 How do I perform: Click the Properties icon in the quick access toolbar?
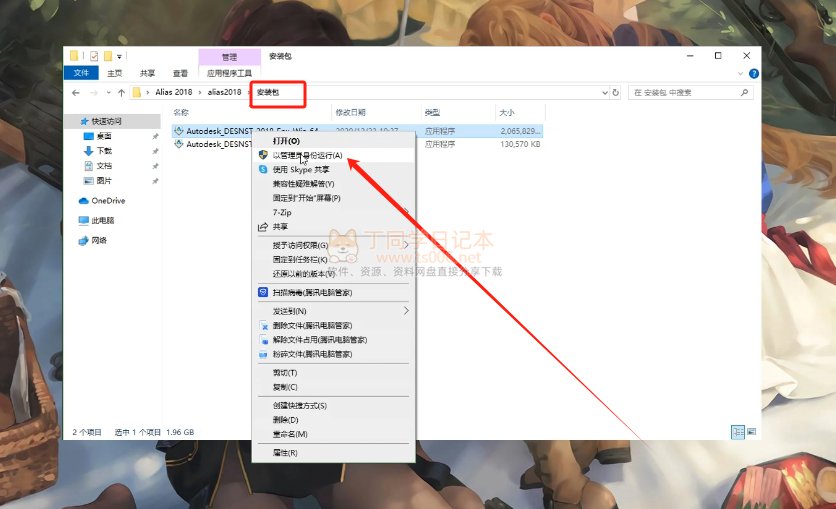94,56
